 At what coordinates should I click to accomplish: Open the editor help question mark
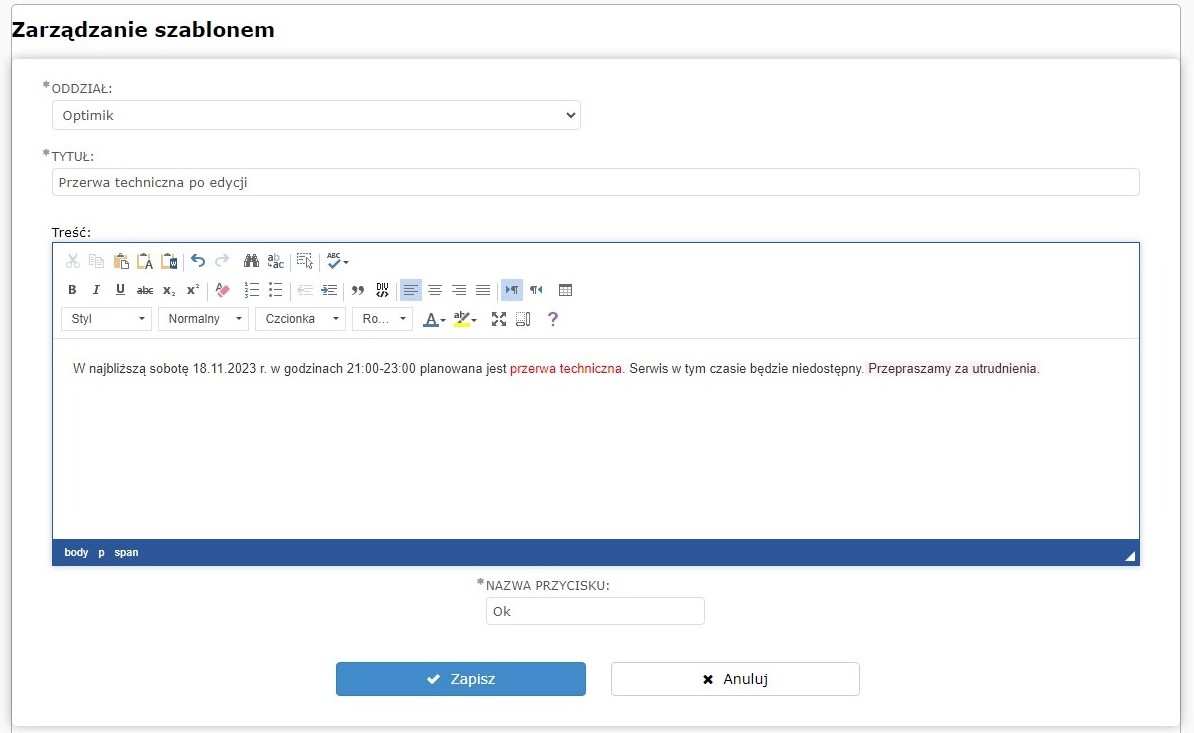click(x=552, y=319)
